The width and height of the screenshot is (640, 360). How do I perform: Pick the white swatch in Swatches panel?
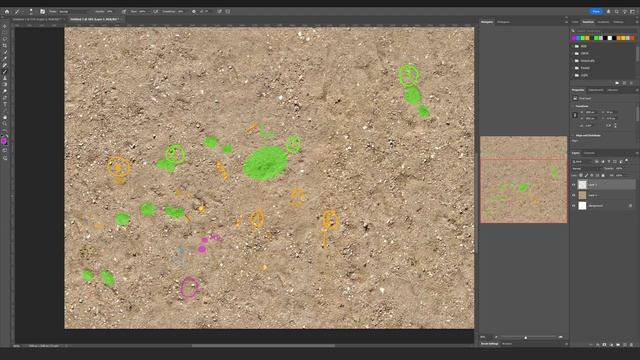pyautogui.click(x=610, y=38)
